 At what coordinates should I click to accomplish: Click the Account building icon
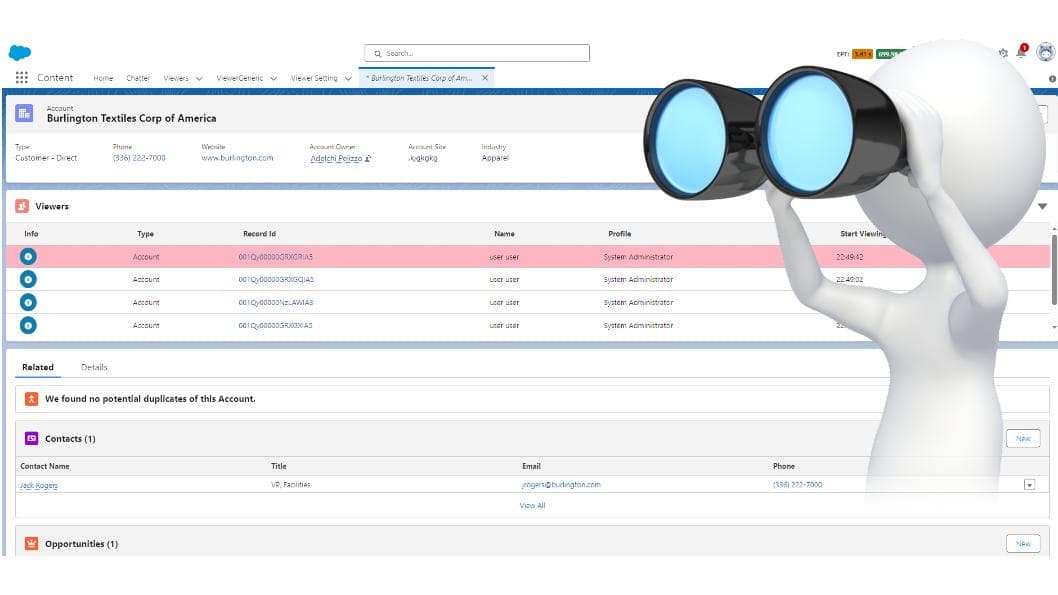coord(24,113)
